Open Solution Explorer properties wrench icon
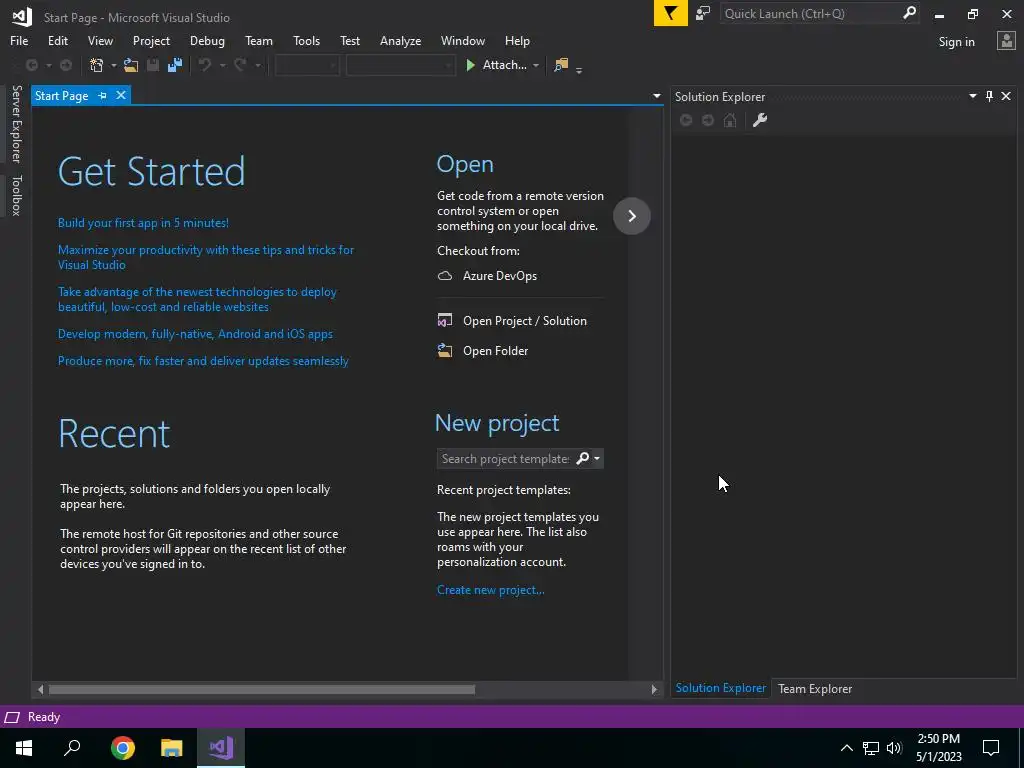The image size is (1024, 768). pos(760,120)
